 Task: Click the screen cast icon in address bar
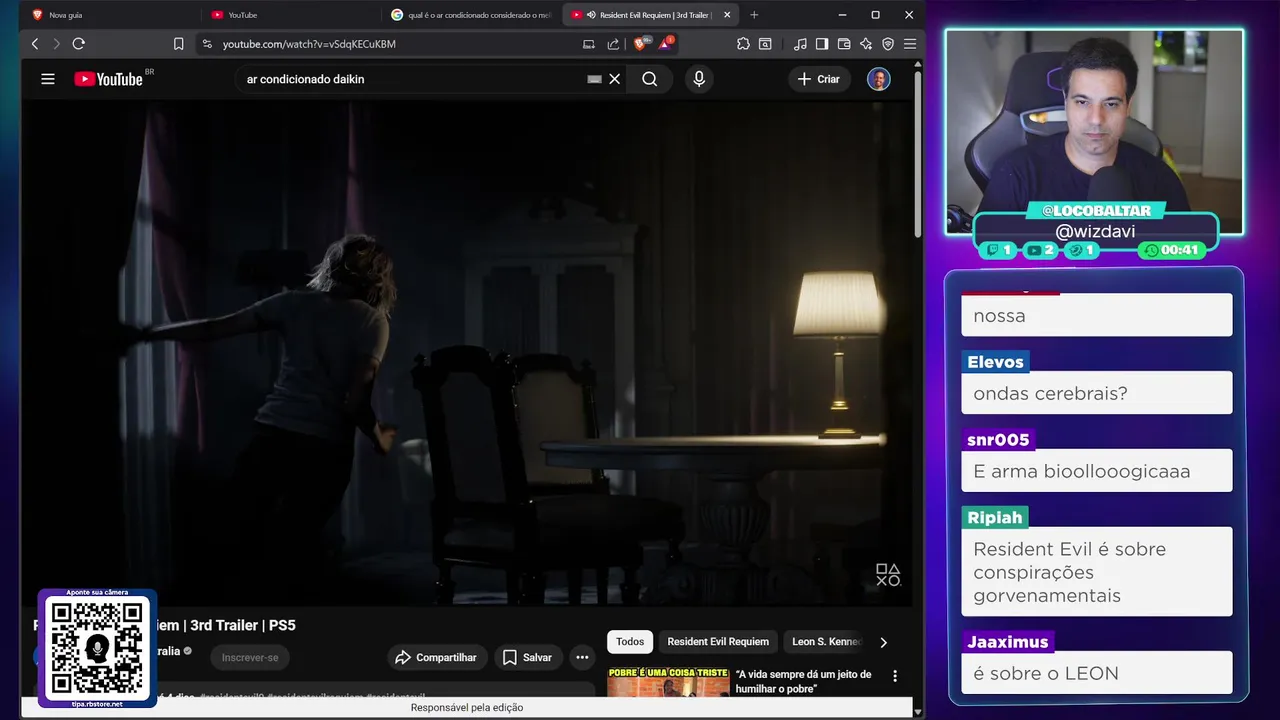point(589,44)
